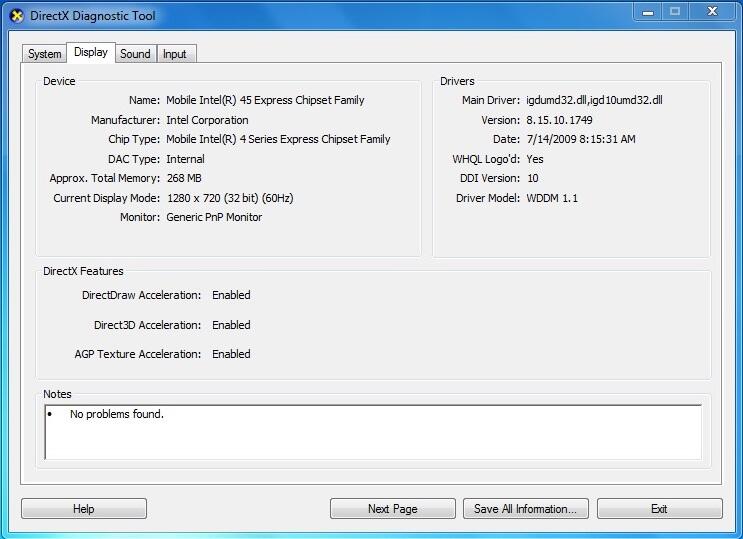Click driver version '8.15.10.1749'
743x539 pixels.
tap(559, 120)
